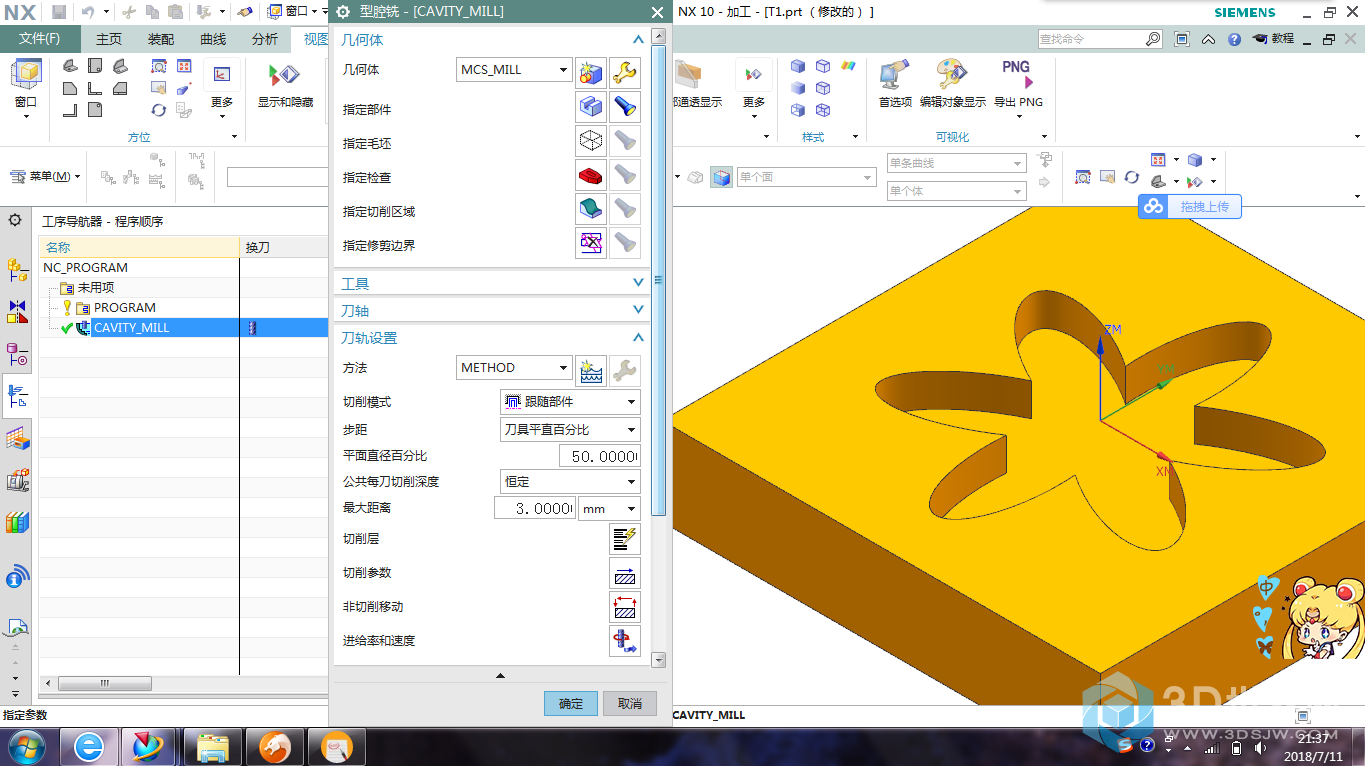Click the specify check (指定检查) icon
Screen dimensions: 1365x766
coord(592,175)
